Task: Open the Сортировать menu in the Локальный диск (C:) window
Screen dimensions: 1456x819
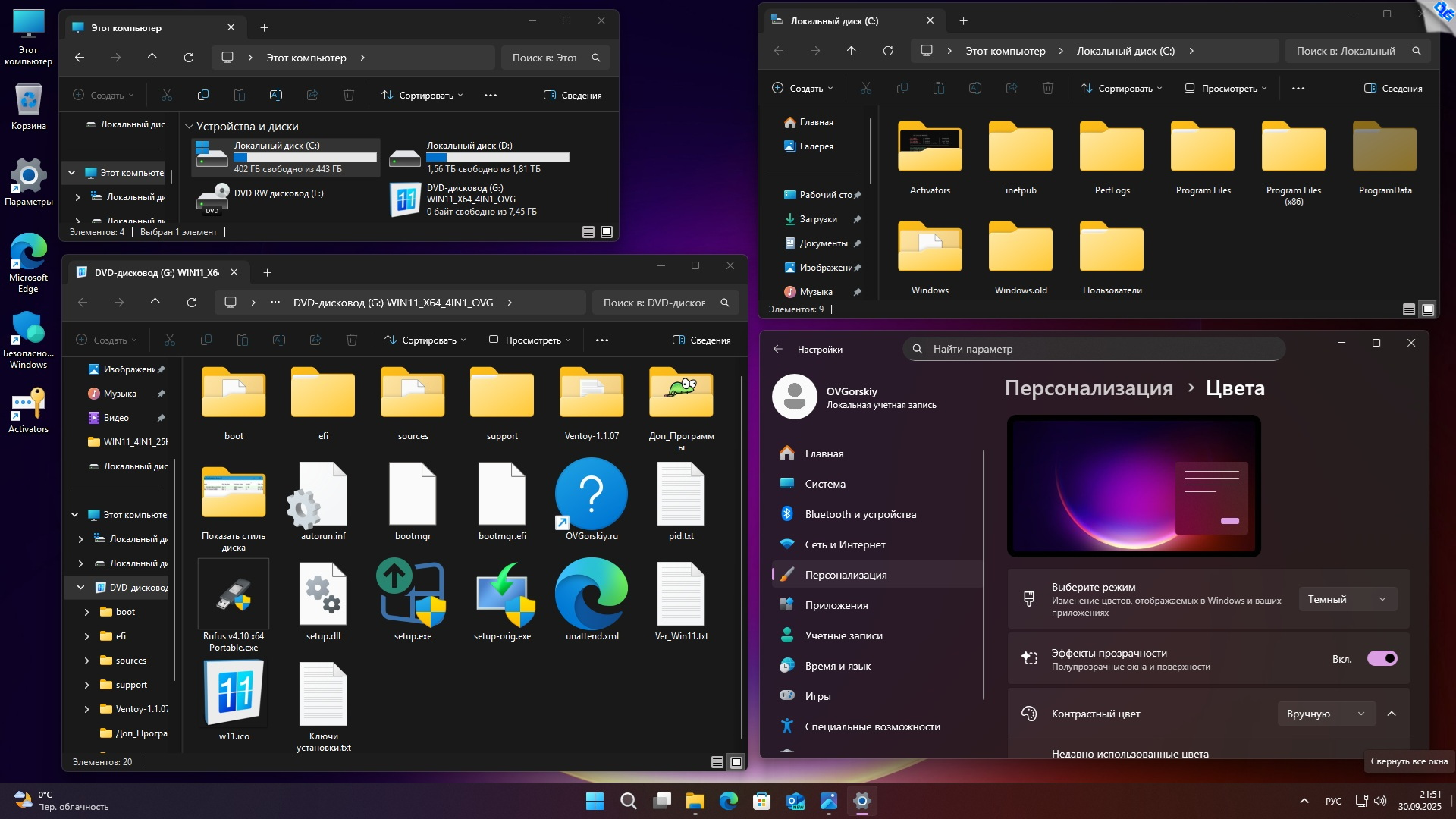Action: pos(1121,89)
